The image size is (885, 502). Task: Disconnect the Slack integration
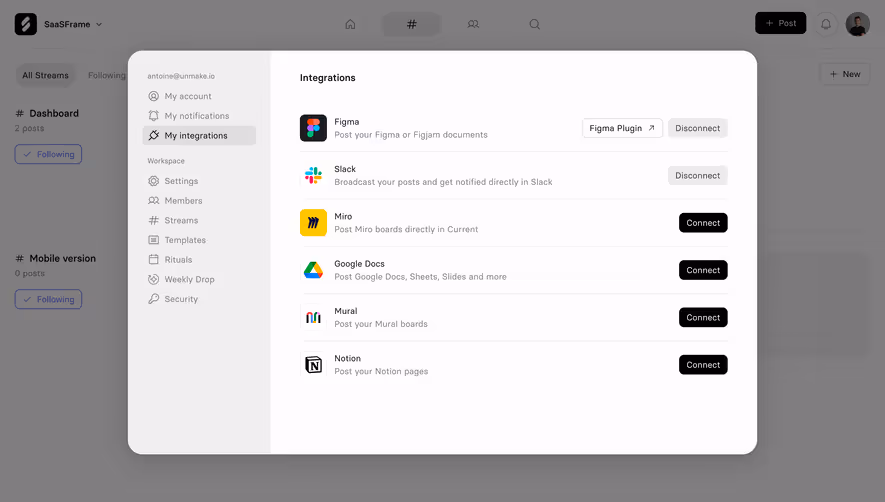click(x=698, y=176)
